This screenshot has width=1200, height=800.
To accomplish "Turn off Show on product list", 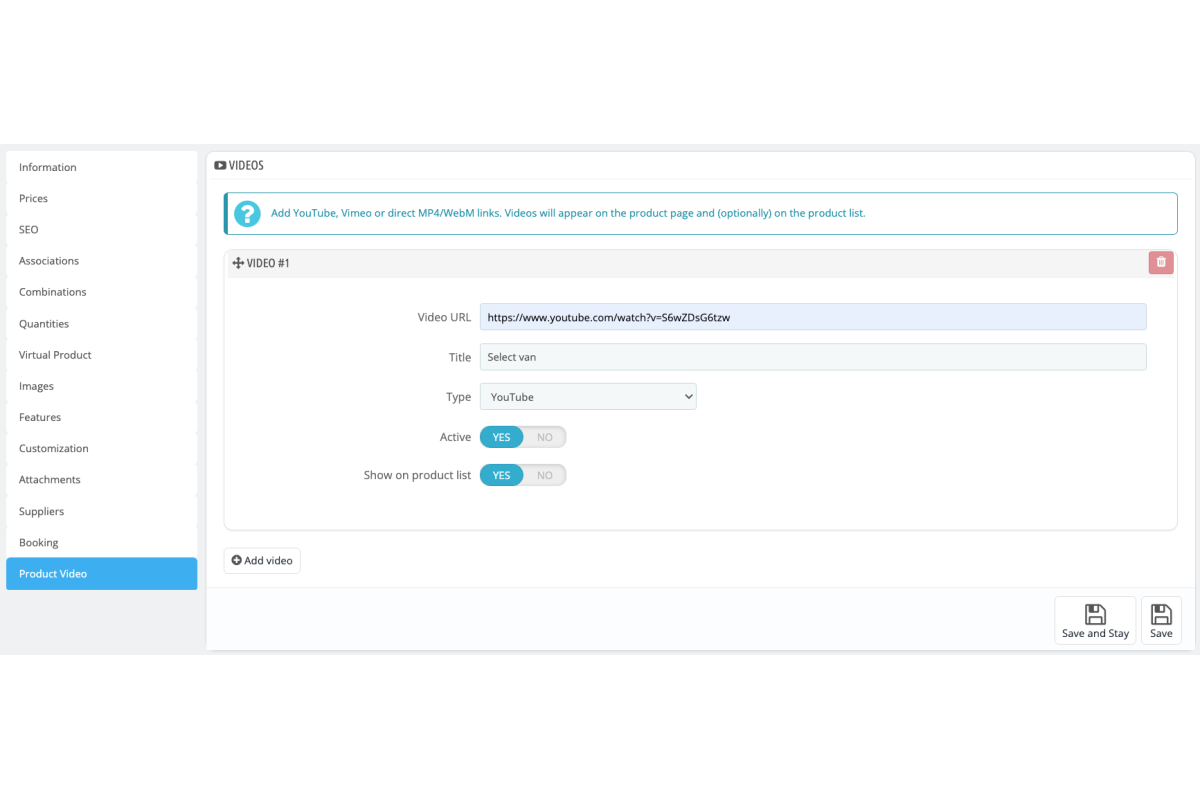I will click(x=545, y=475).
